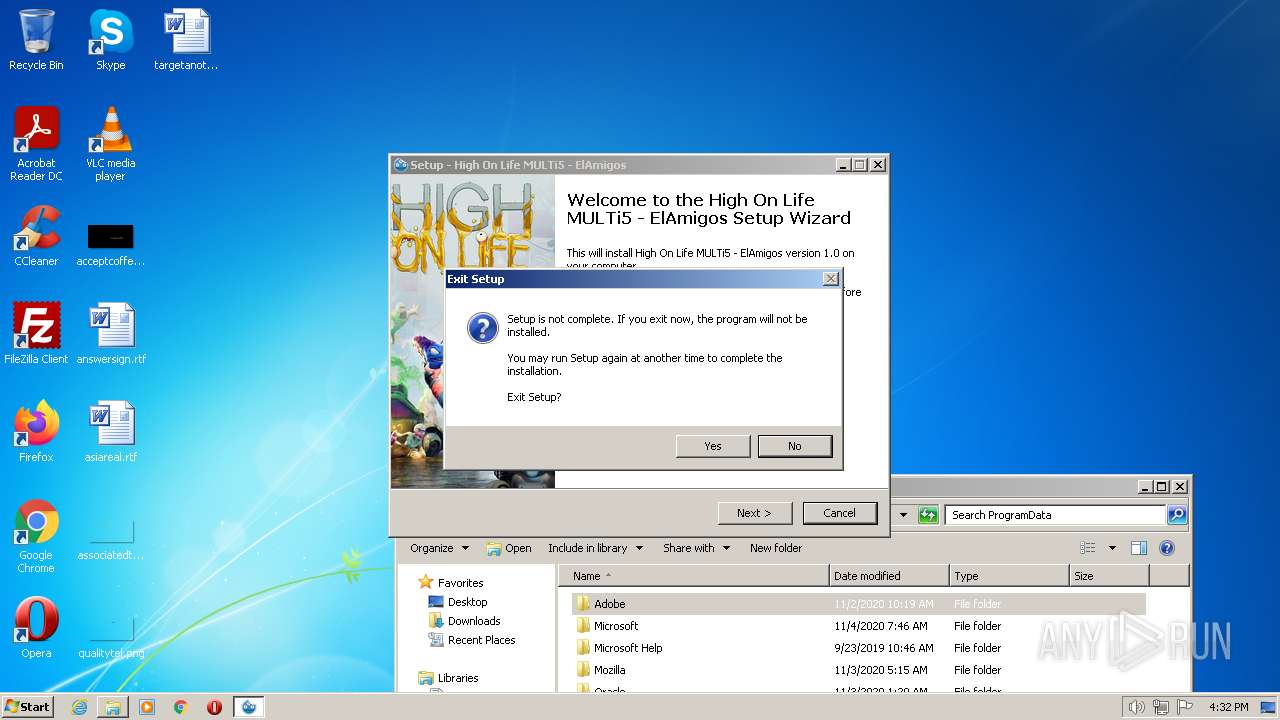Switch to setup installer taskbar button

(x=249, y=707)
